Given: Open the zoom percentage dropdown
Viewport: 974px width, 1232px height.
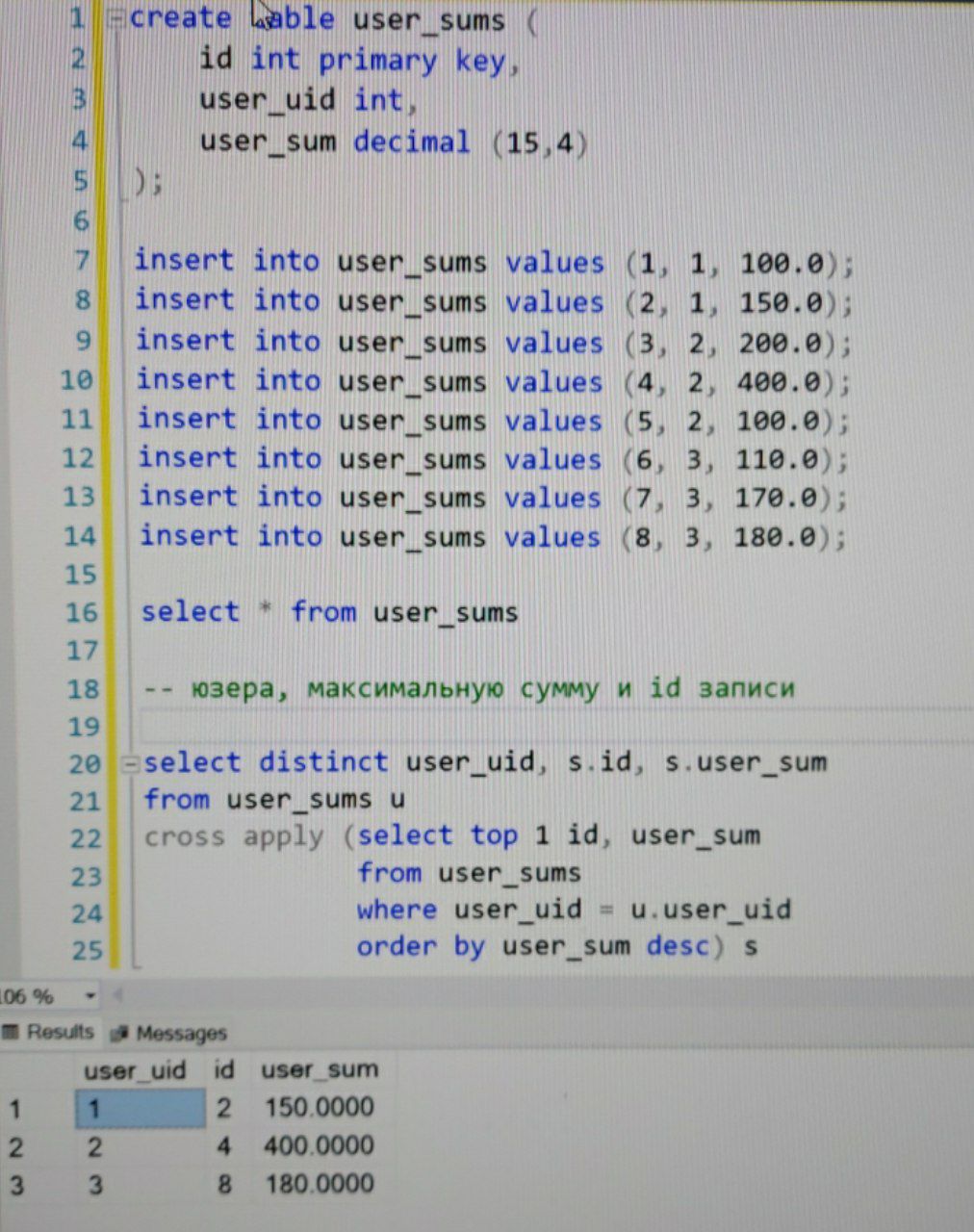Looking at the screenshot, I should pyautogui.click(x=90, y=996).
